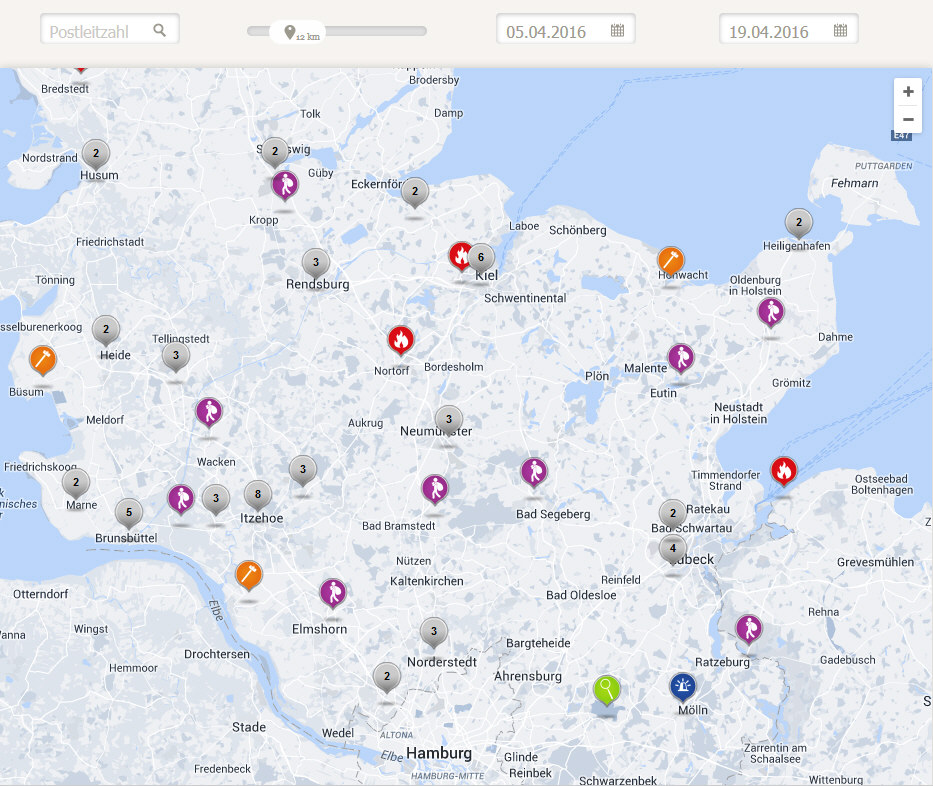Click the Postleitzahl search magnifier icon
Screen dimensions: 933x786
point(160,31)
